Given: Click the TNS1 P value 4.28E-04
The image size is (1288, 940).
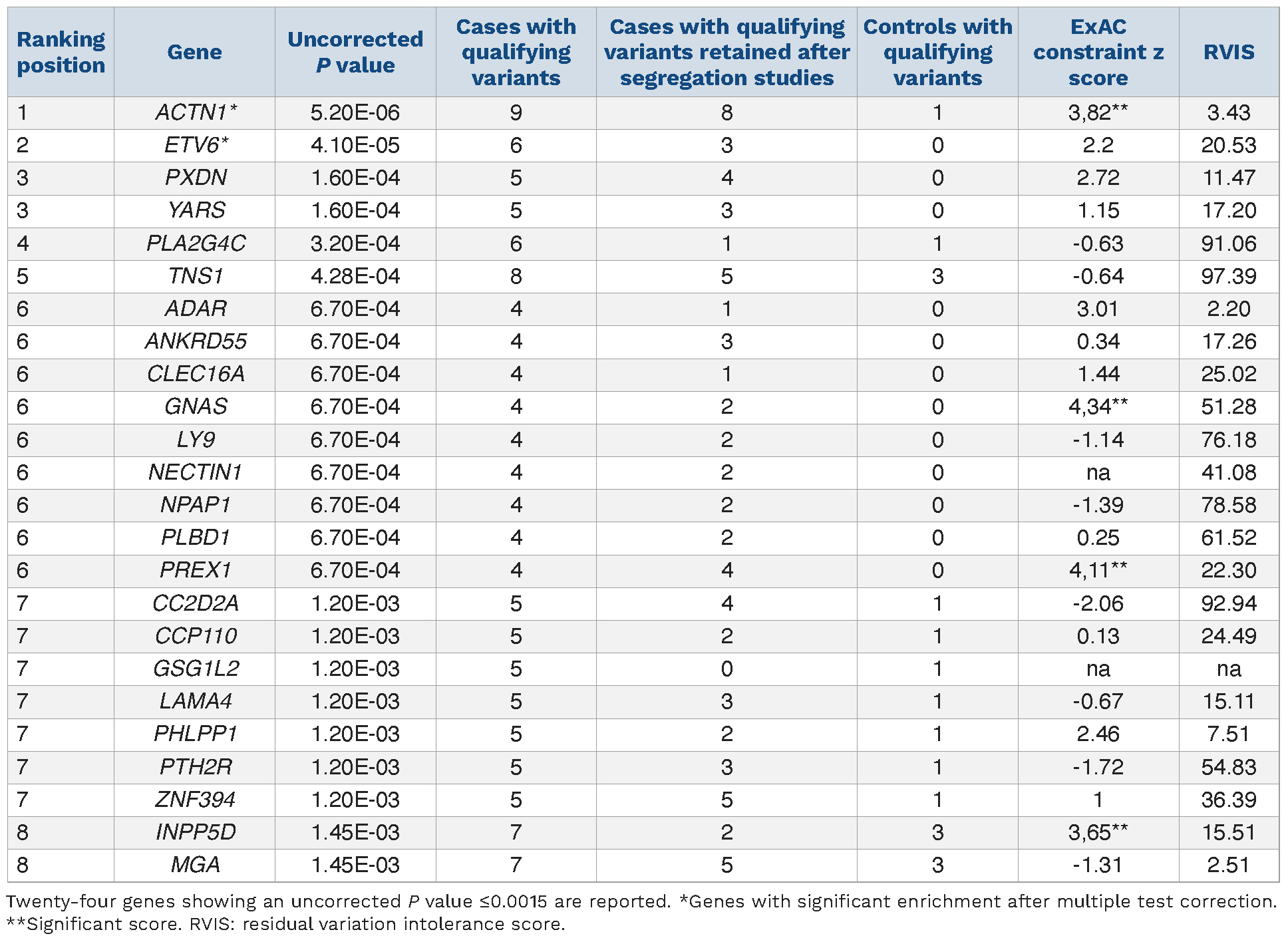Looking at the screenshot, I should pyautogui.click(x=355, y=276).
